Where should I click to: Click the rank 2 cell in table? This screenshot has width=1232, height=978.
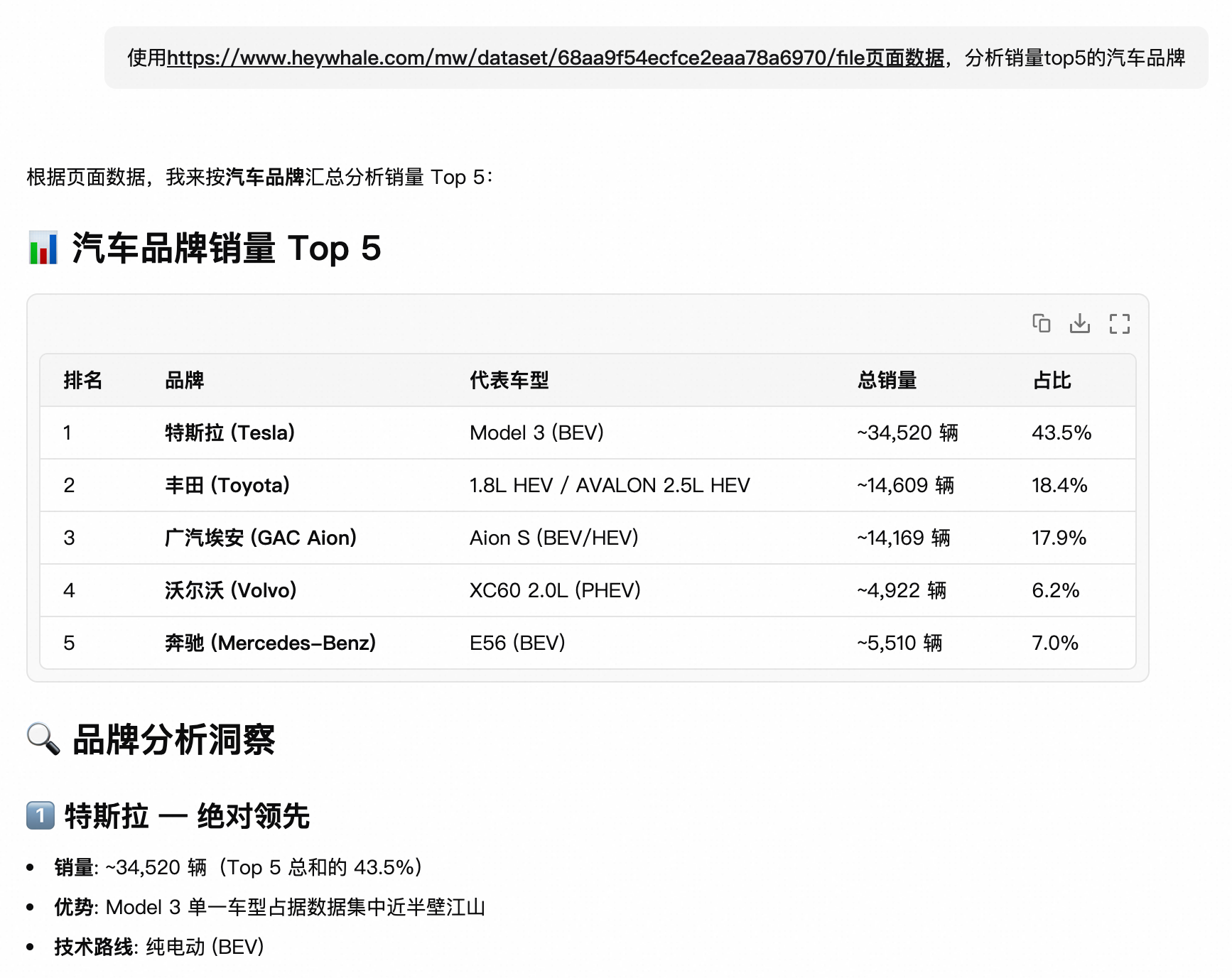(69, 485)
